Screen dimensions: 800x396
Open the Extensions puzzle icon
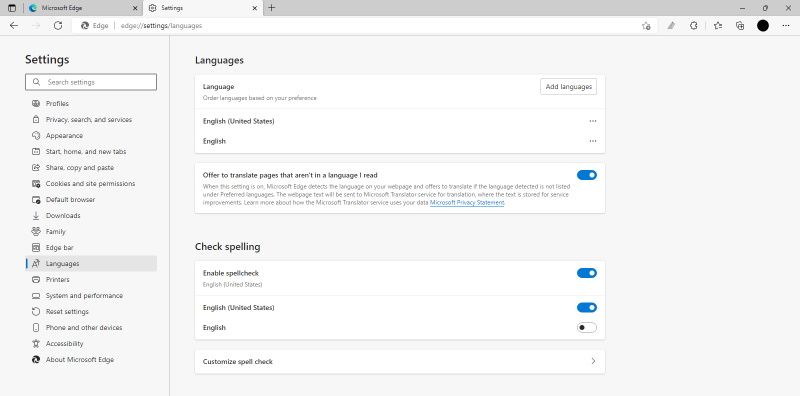[x=693, y=26]
